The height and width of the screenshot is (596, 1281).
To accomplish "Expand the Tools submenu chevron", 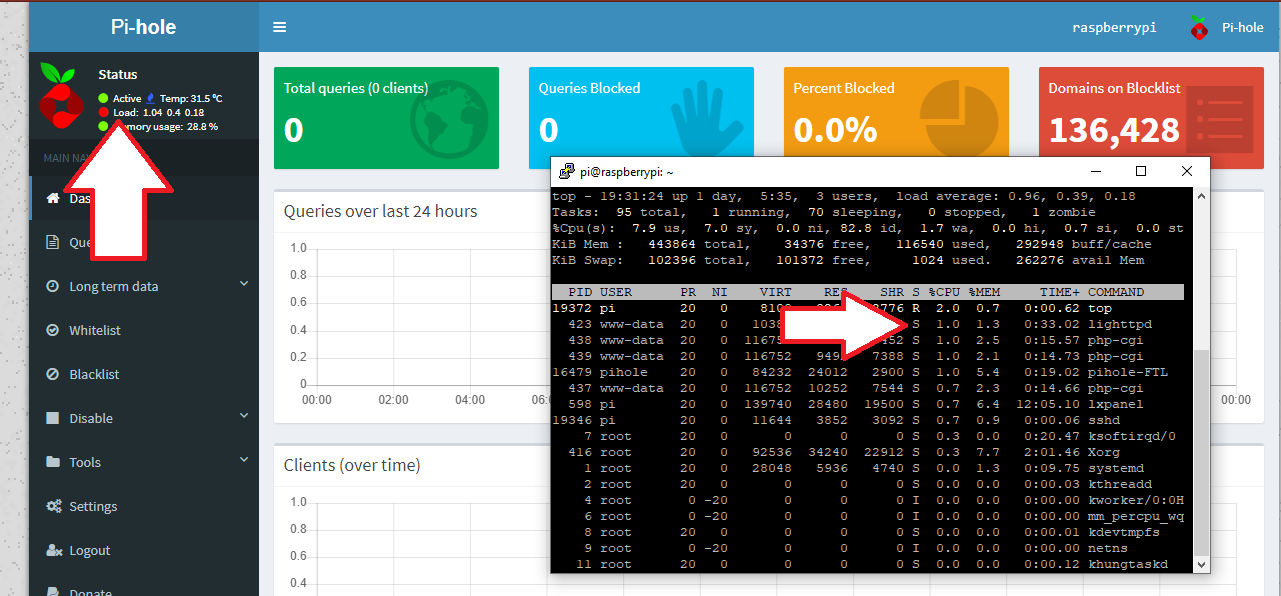I will click(x=244, y=461).
